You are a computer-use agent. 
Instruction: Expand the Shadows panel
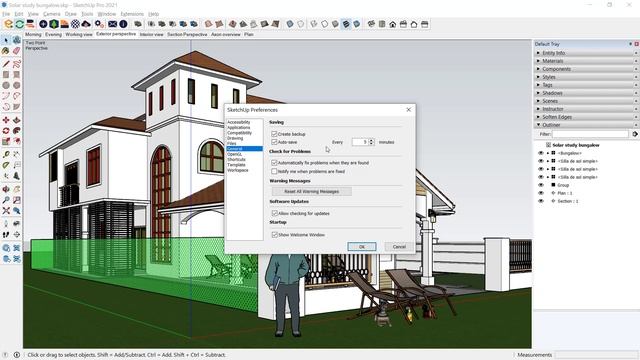[586, 93]
